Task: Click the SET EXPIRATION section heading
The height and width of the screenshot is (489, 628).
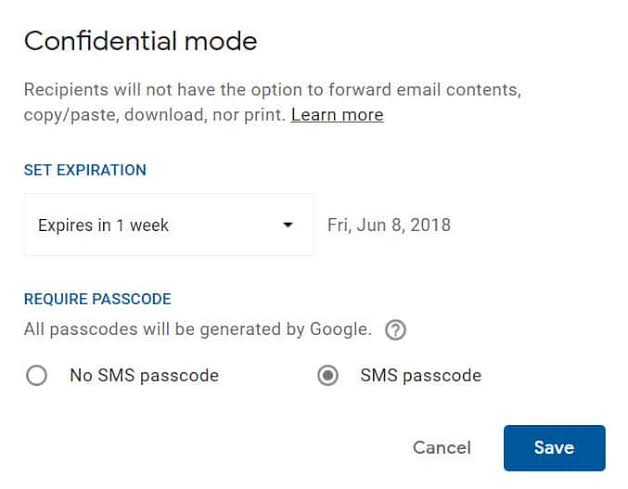Action: (85, 170)
